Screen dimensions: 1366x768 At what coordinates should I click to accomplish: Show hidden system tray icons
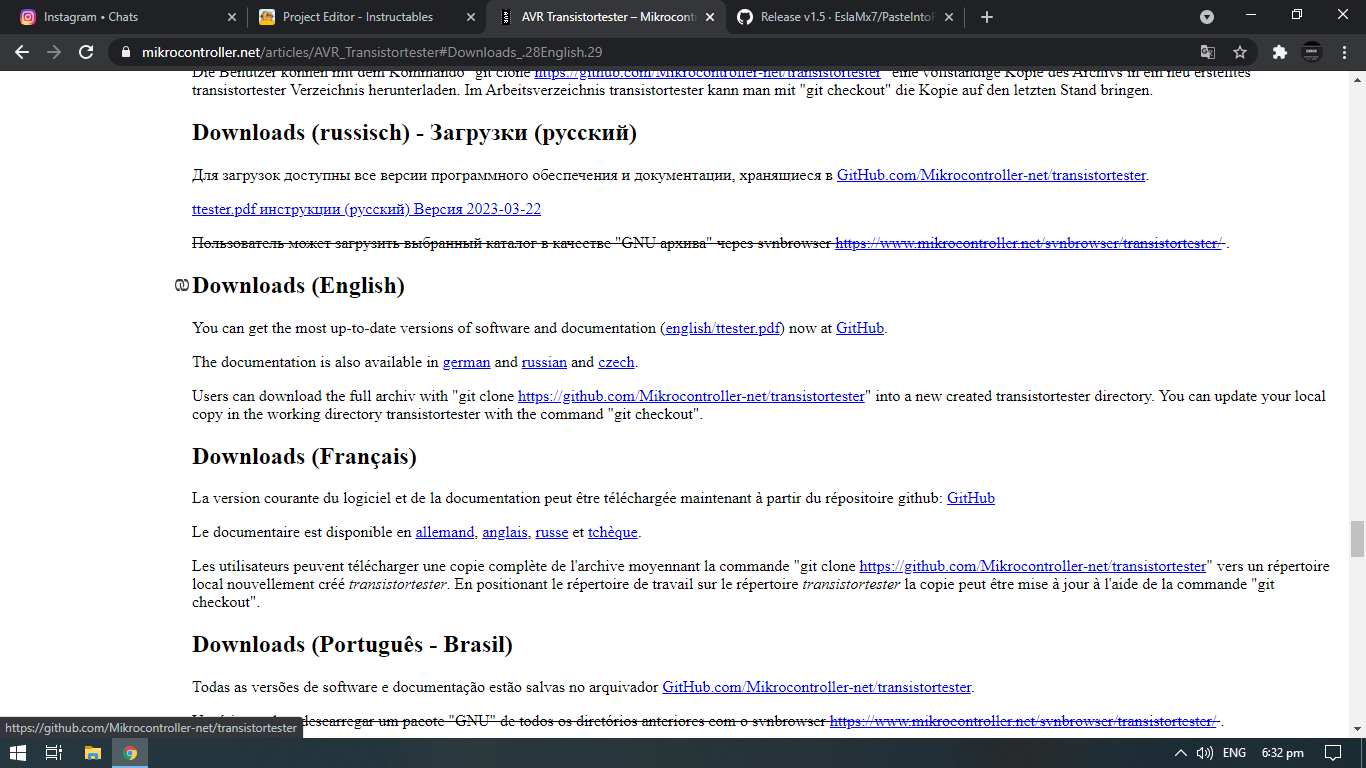point(1180,753)
